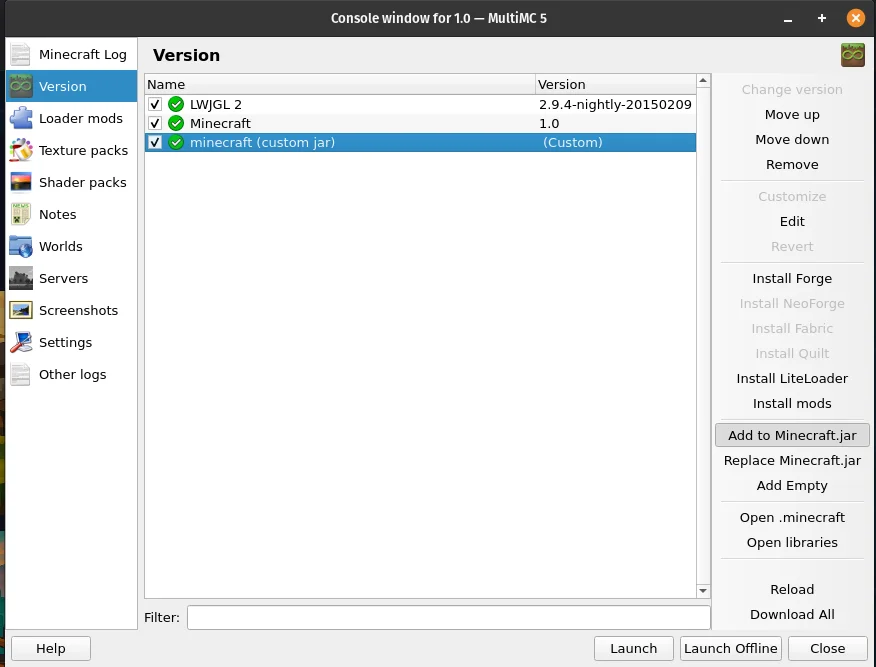The width and height of the screenshot is (876, 667).
Task: Toggle the Minecraft 1.0 component checkbox
Action: tap(155, 123)
